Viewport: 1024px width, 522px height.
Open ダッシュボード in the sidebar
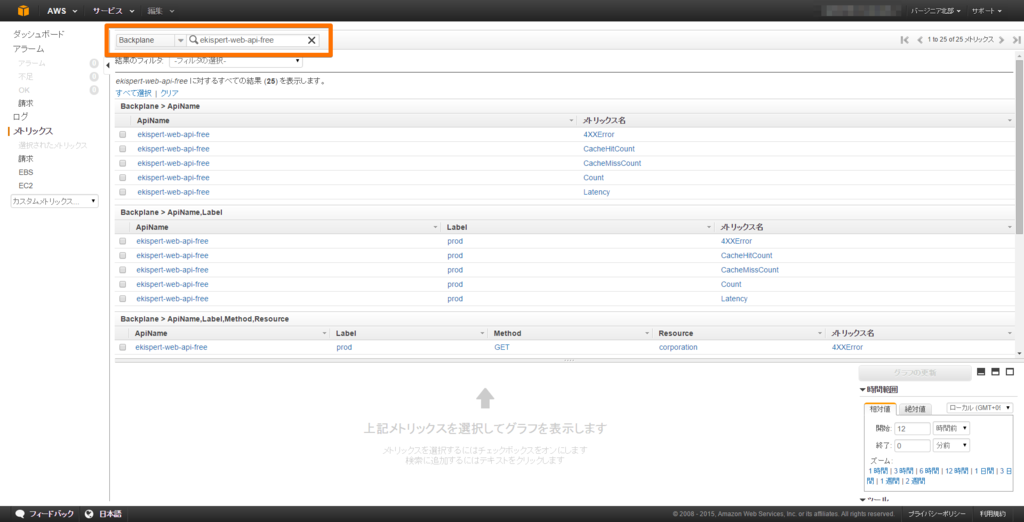39,34
